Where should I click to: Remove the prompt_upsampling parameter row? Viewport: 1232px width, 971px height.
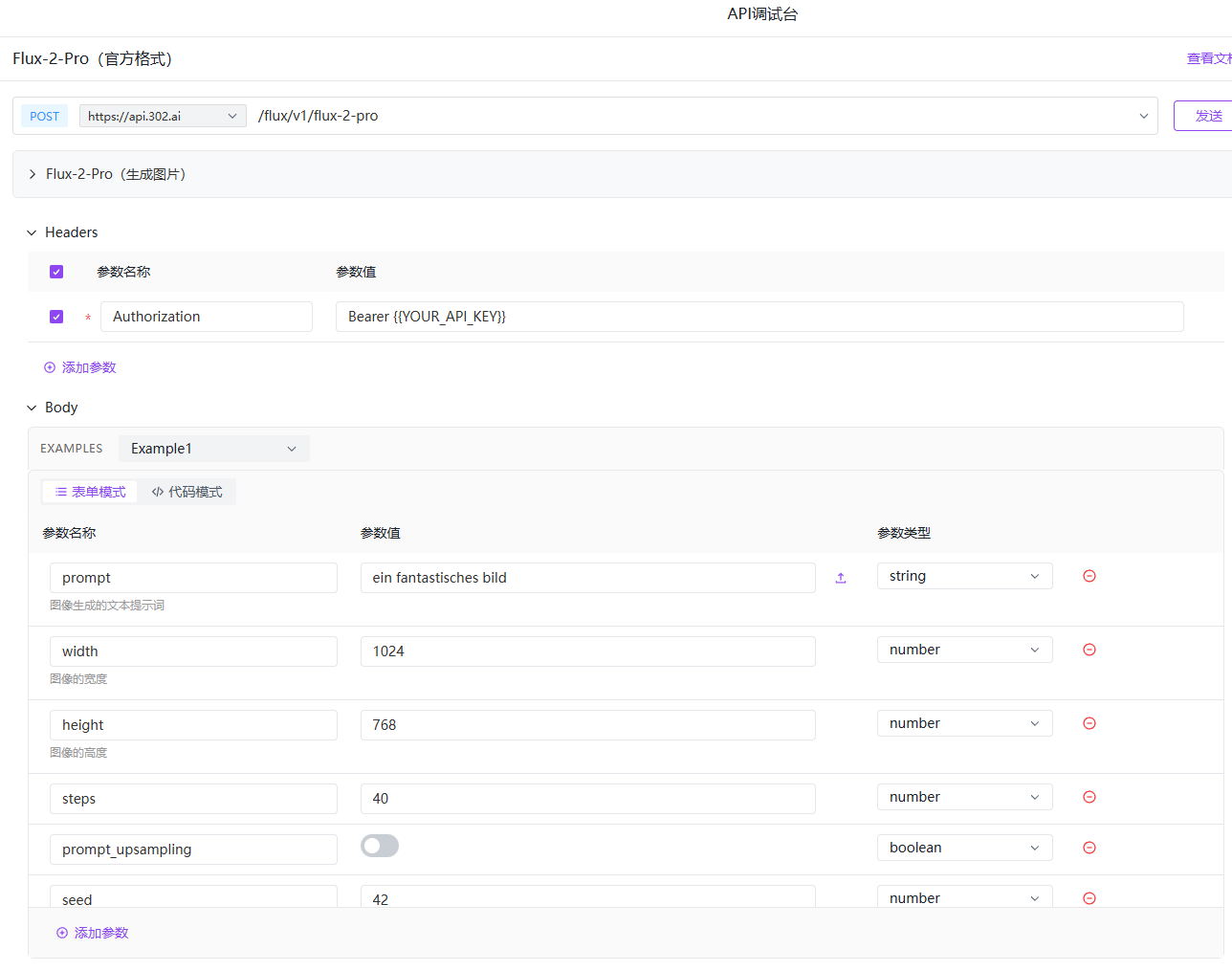1089,848
